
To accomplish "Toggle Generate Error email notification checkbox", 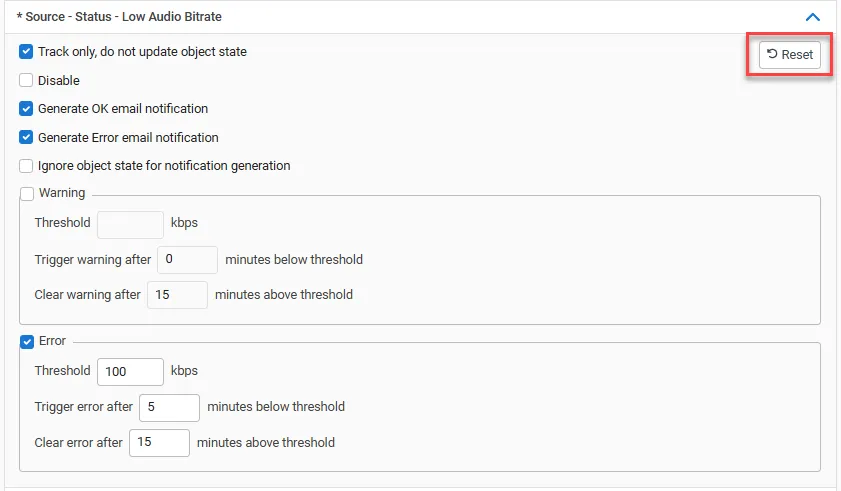I will coord(26,137).
